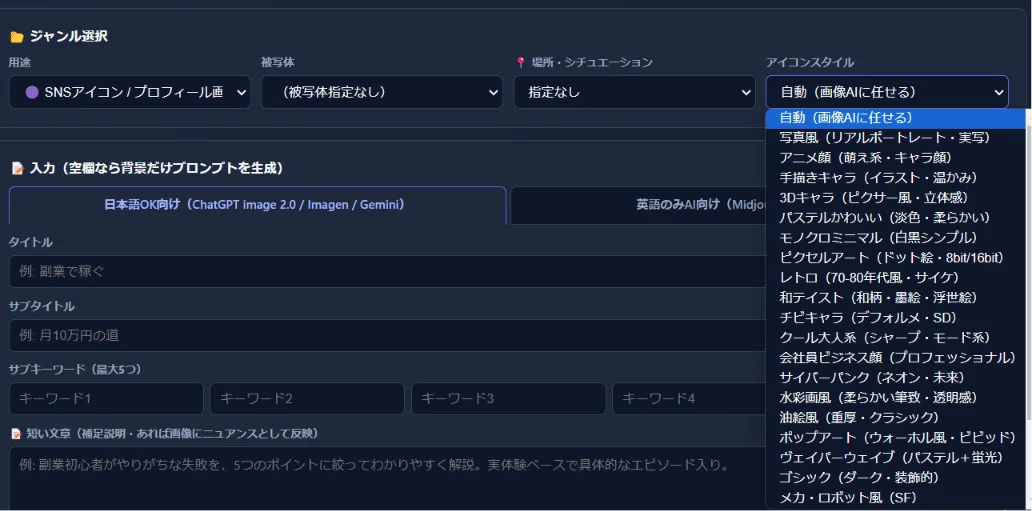Click the キーワード1 input box
Screen dimensions: 1032x511
106,398
